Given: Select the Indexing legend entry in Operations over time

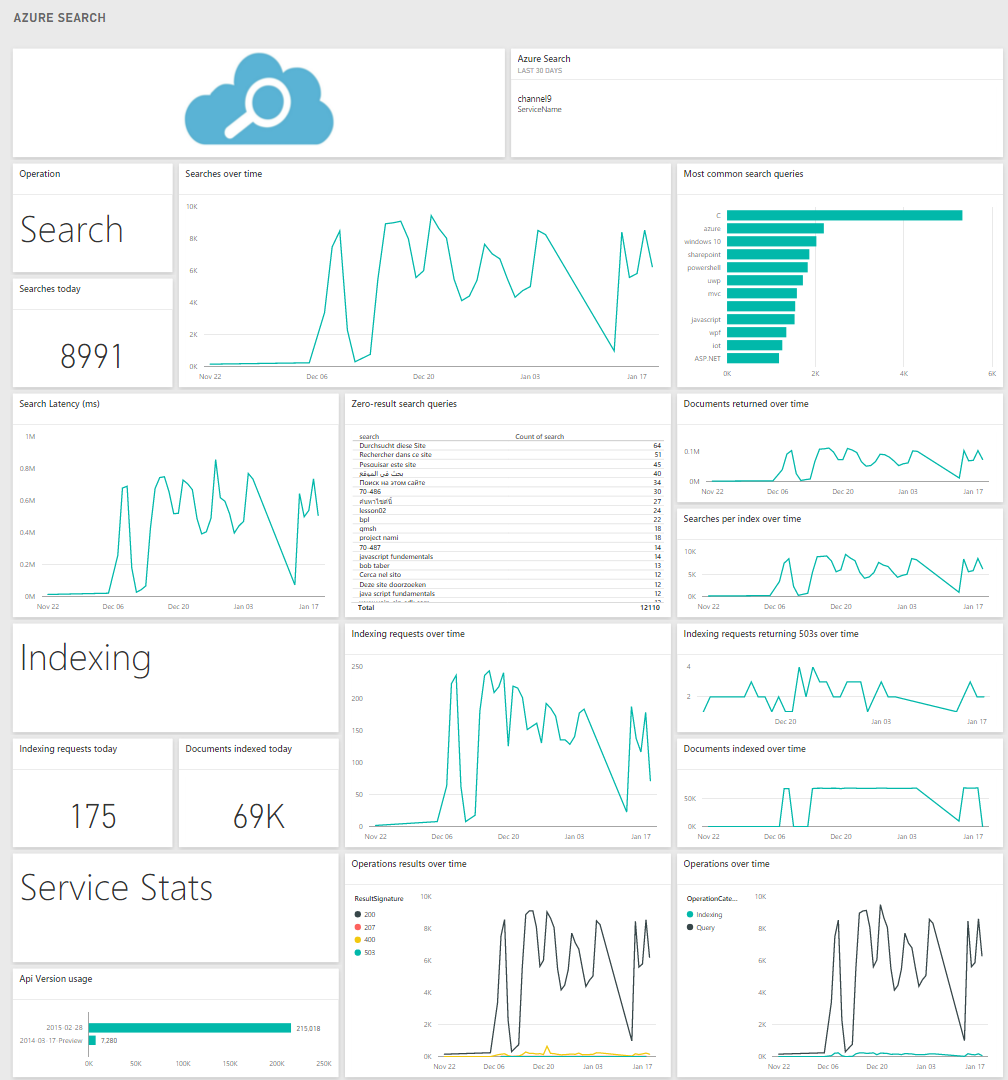Looking at the screenshot, I should [705, 915].
